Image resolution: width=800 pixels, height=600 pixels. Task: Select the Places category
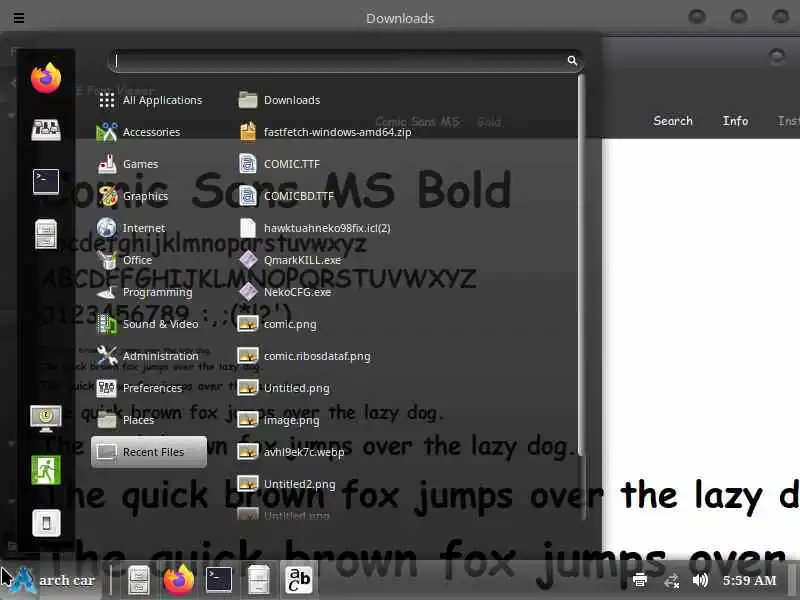pos(149,420)
